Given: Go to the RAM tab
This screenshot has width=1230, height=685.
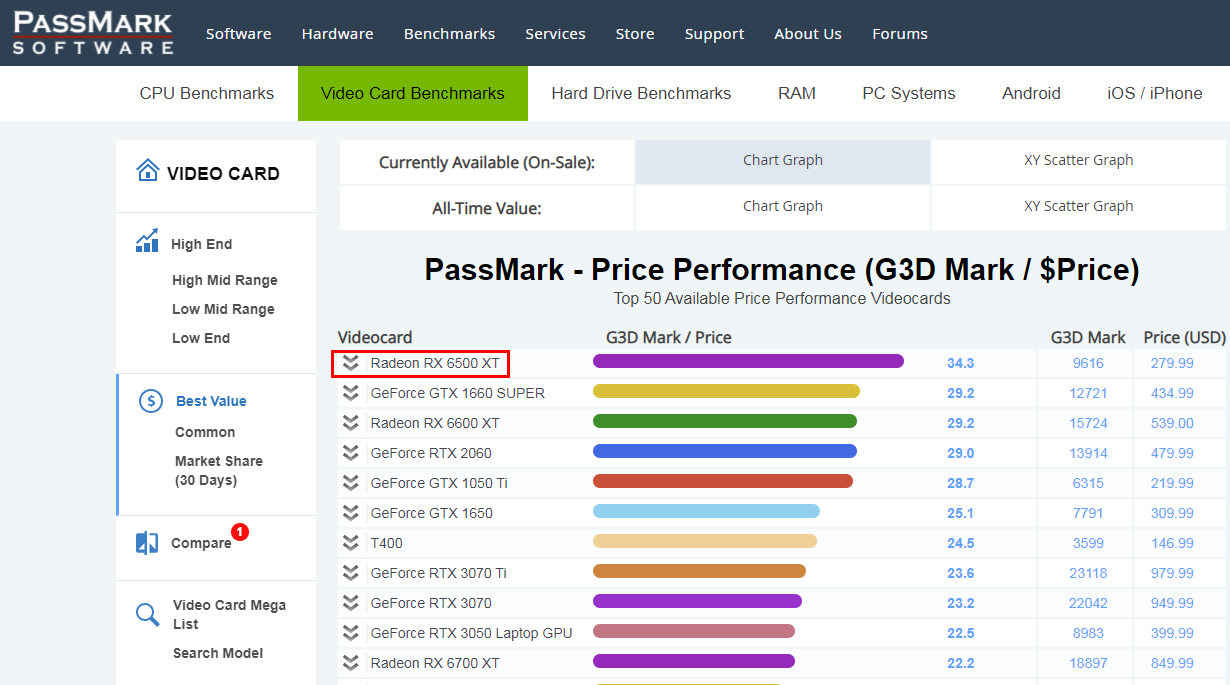Looking at the screenshot, I should (797, 93).
